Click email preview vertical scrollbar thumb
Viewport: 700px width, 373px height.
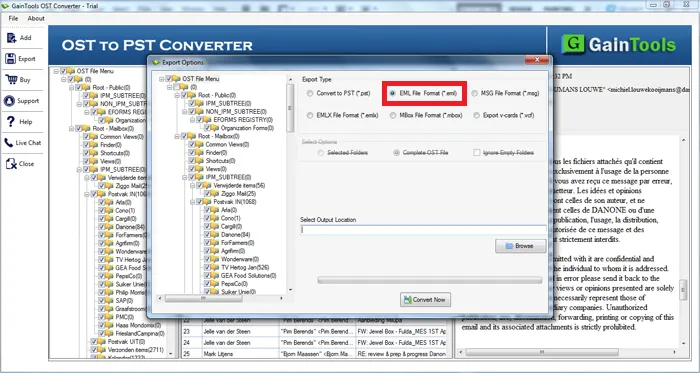pyautogui.click(x=683, y=290)
